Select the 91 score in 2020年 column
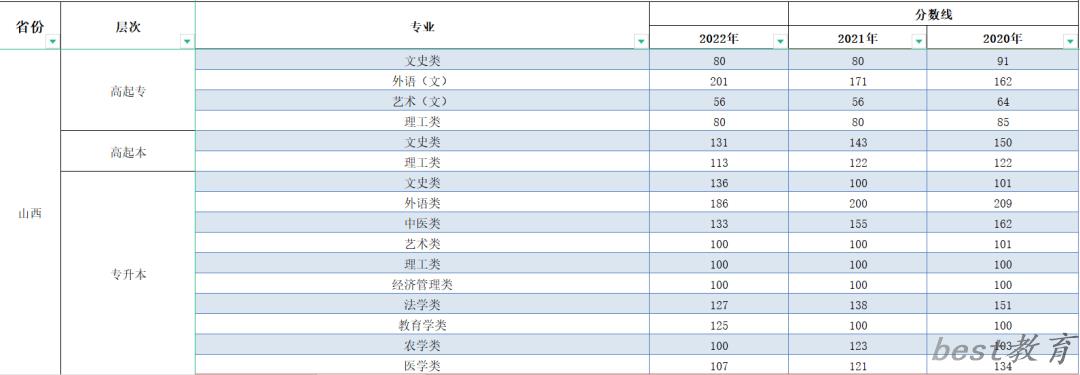1080x375 pixels. (x=1003, y=61)
